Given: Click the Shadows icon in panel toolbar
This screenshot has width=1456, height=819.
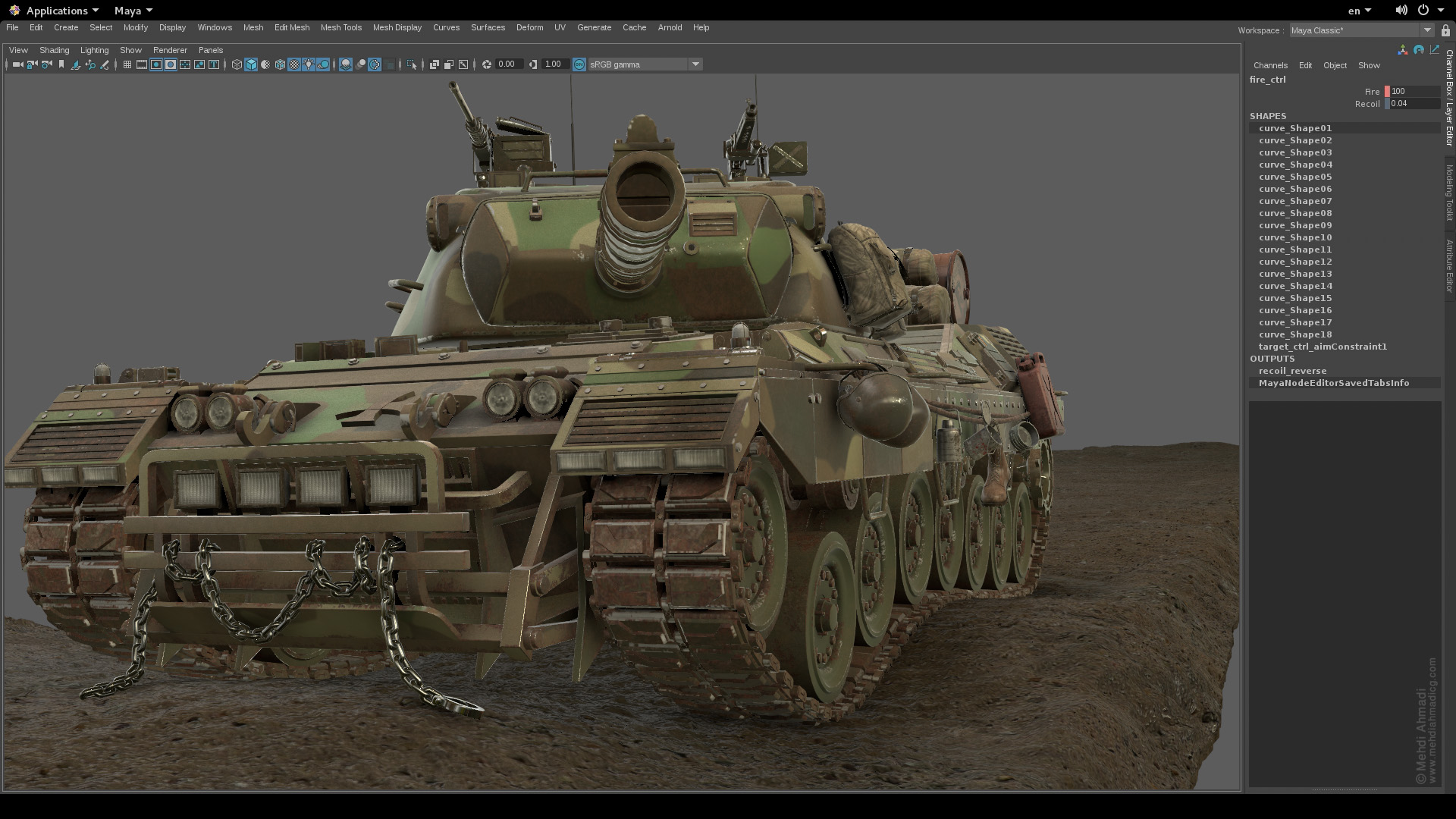Looking at the screenshot, I should (323, 64).
